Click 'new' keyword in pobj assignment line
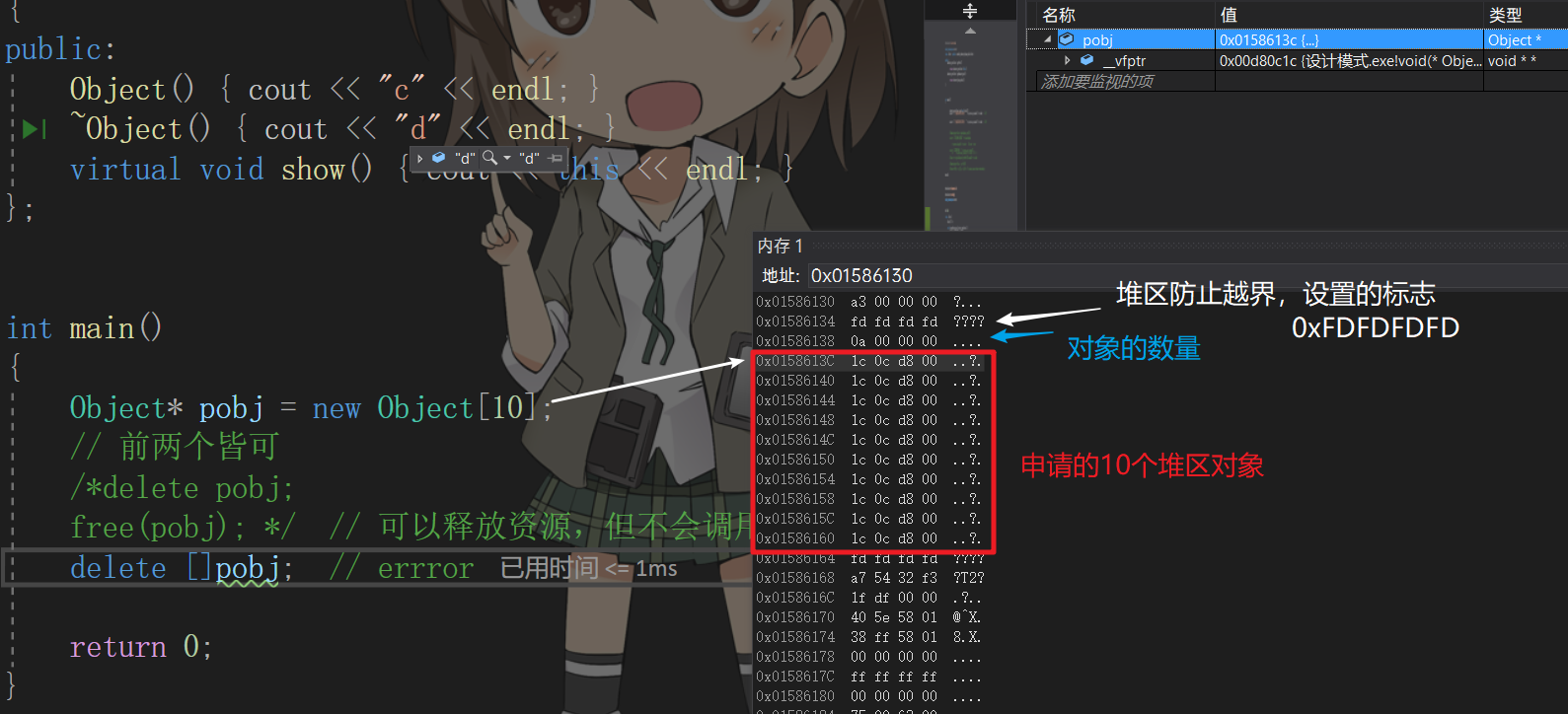This screenshot has height=714, width=1568. (x=336, y=408)
